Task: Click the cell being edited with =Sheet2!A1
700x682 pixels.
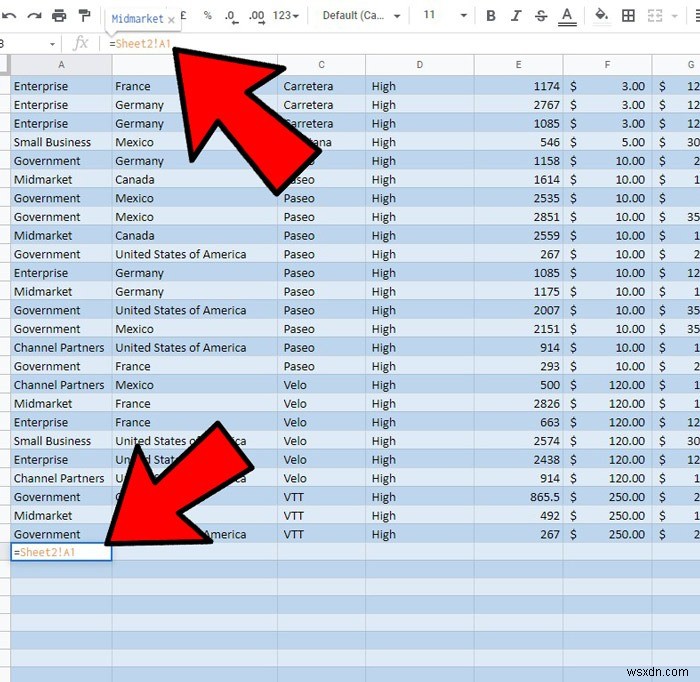Action: (x=61, y=552)
